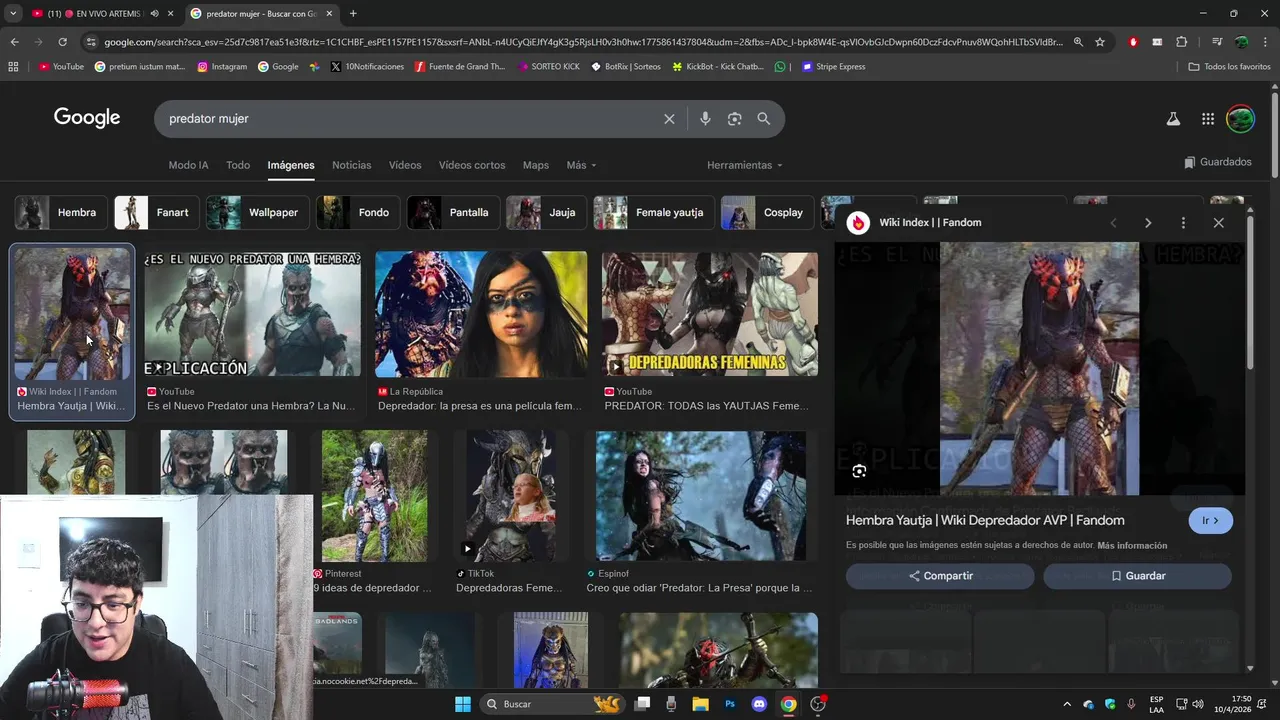1280x720 pixels.
Task: Open Google Labs flask icon
Action: click(1173, 119)
